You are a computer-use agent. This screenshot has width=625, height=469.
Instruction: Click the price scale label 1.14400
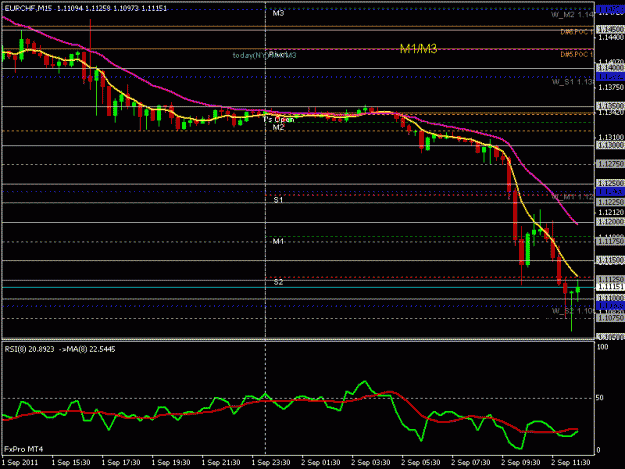(x=611, y=37)
